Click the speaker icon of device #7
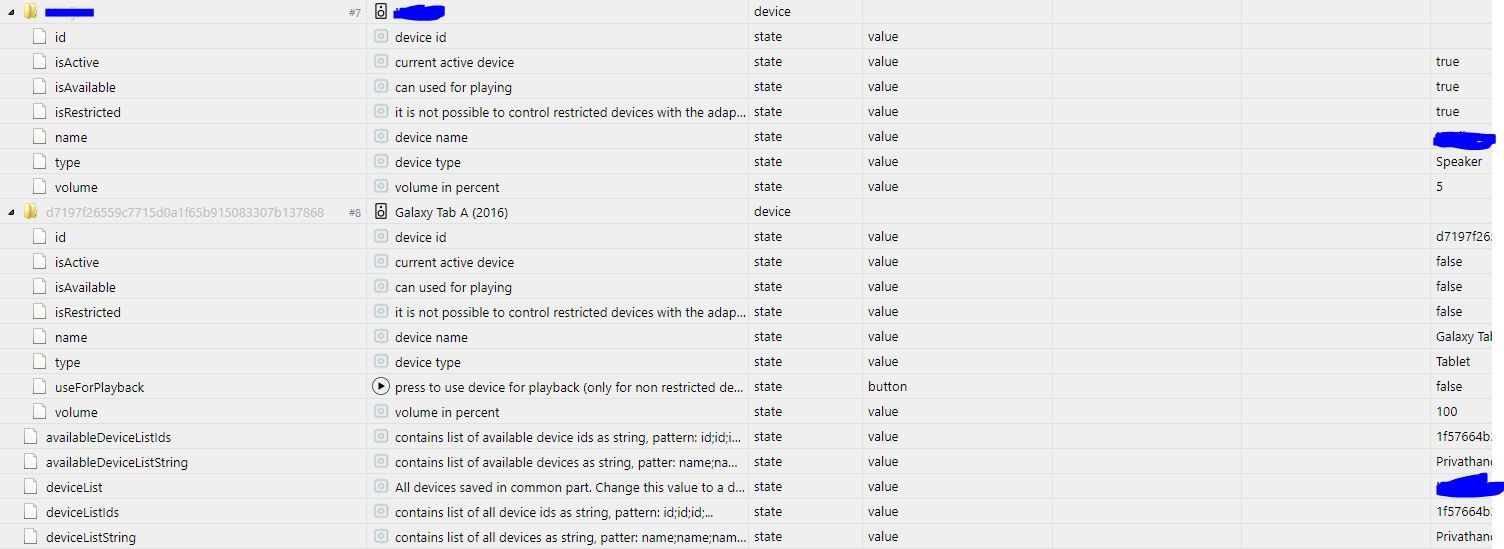Screen dimensions: 1504x549 [381, 12]
